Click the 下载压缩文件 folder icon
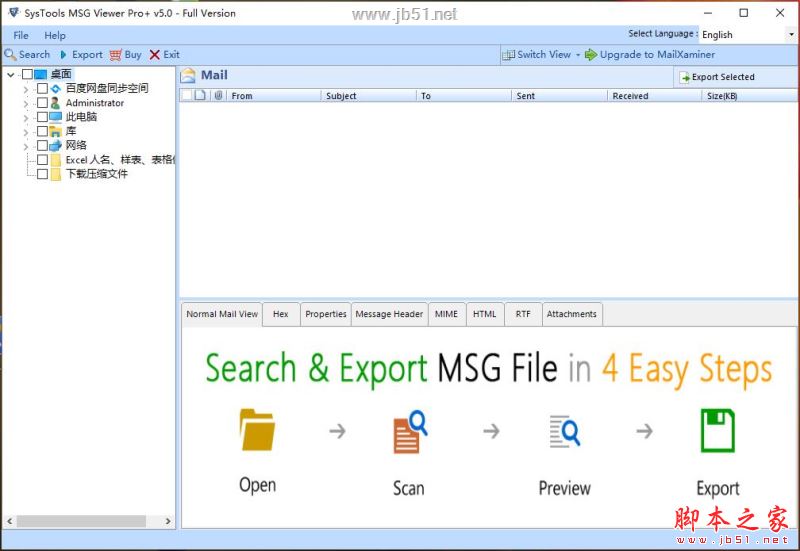Image resolution: width=800 pixels, height=551 pixels. click(x=56, y=174)
